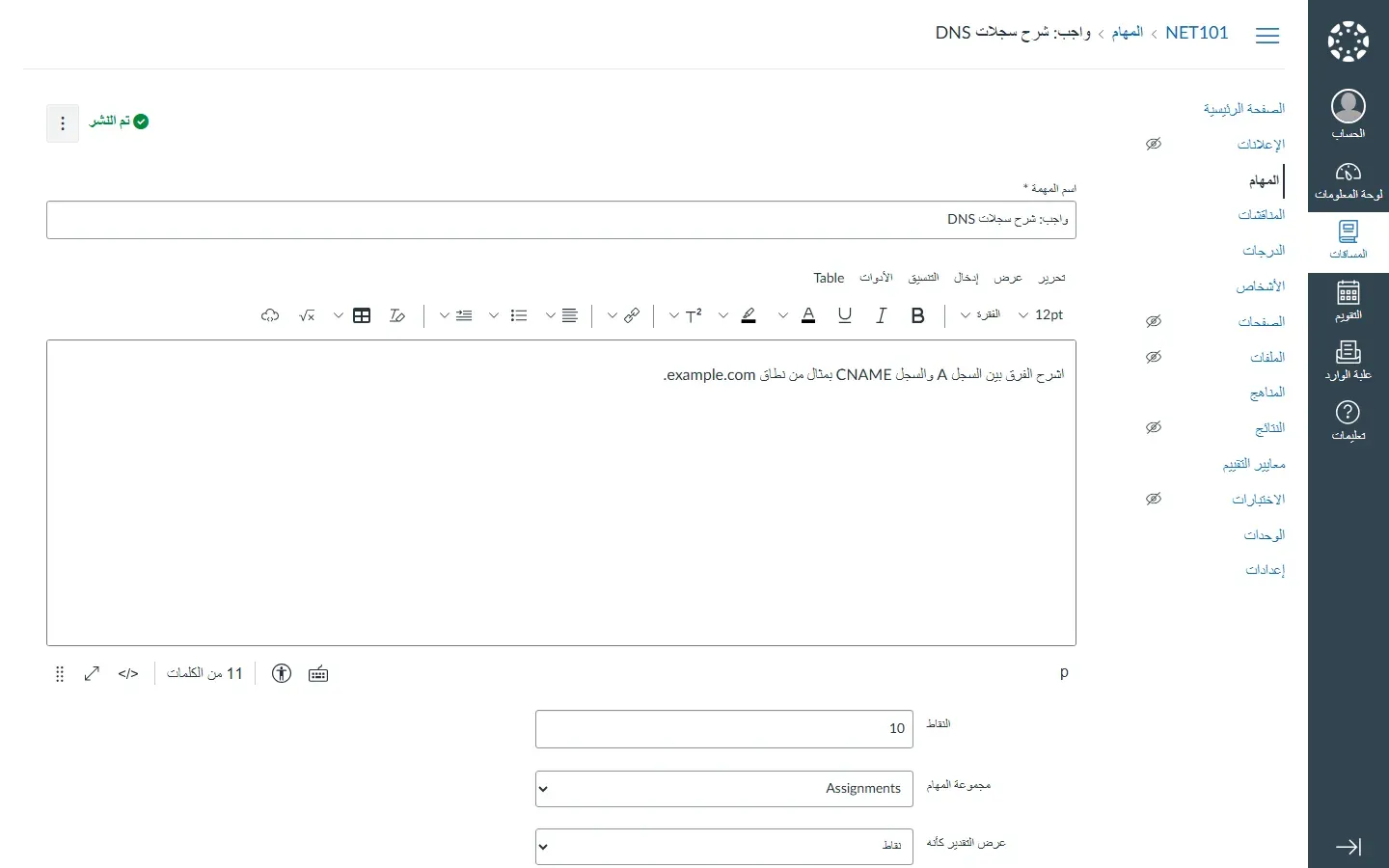
Task: Toggle visibility eye icon next to النتائج
Action: tap(1154, 427)
